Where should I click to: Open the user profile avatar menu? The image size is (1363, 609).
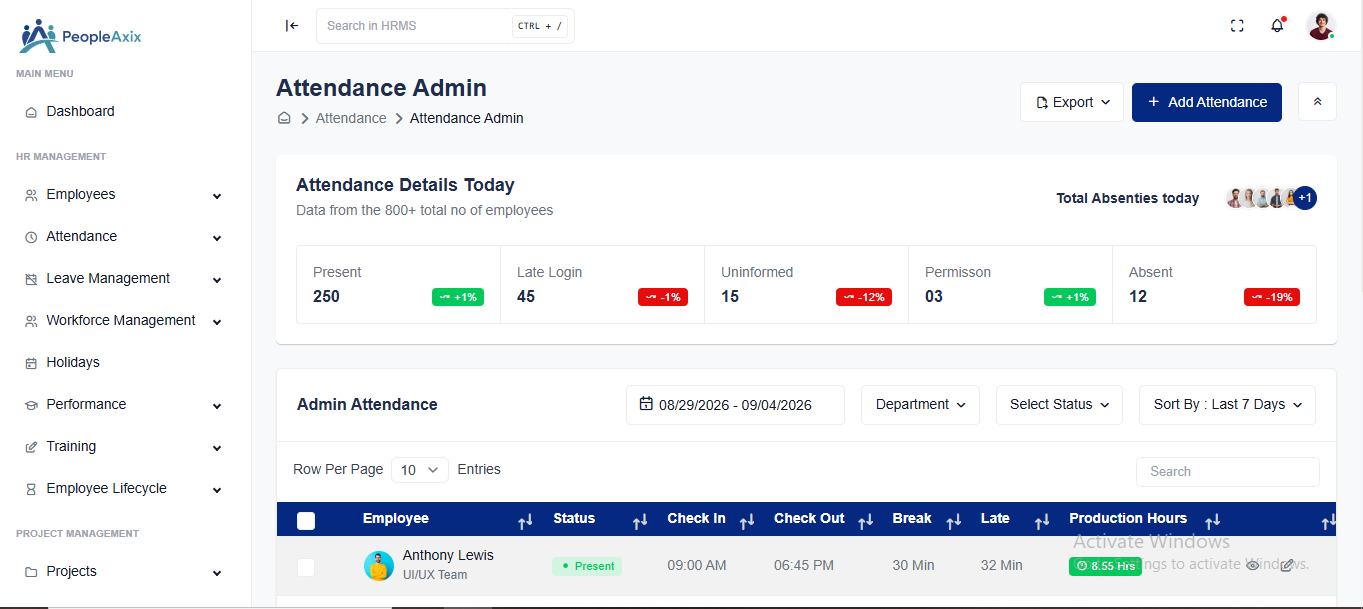pyautogui.click(x=1321, y=26)
